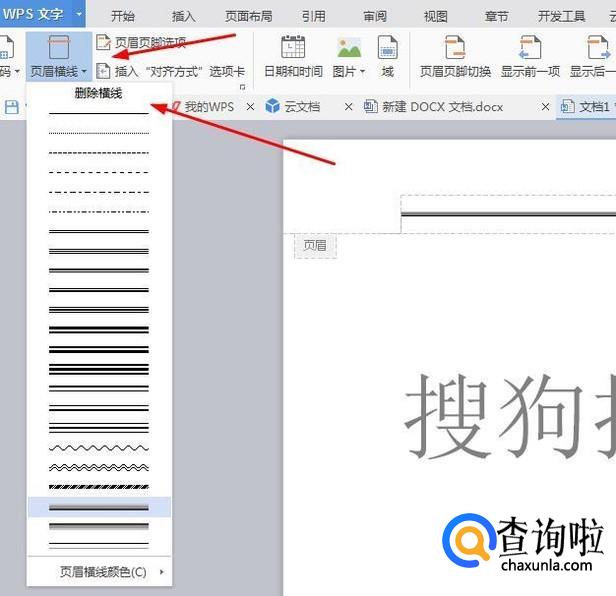Open the 我的WPS document tab
Screen dimensions: 616x596
[209, 106]
